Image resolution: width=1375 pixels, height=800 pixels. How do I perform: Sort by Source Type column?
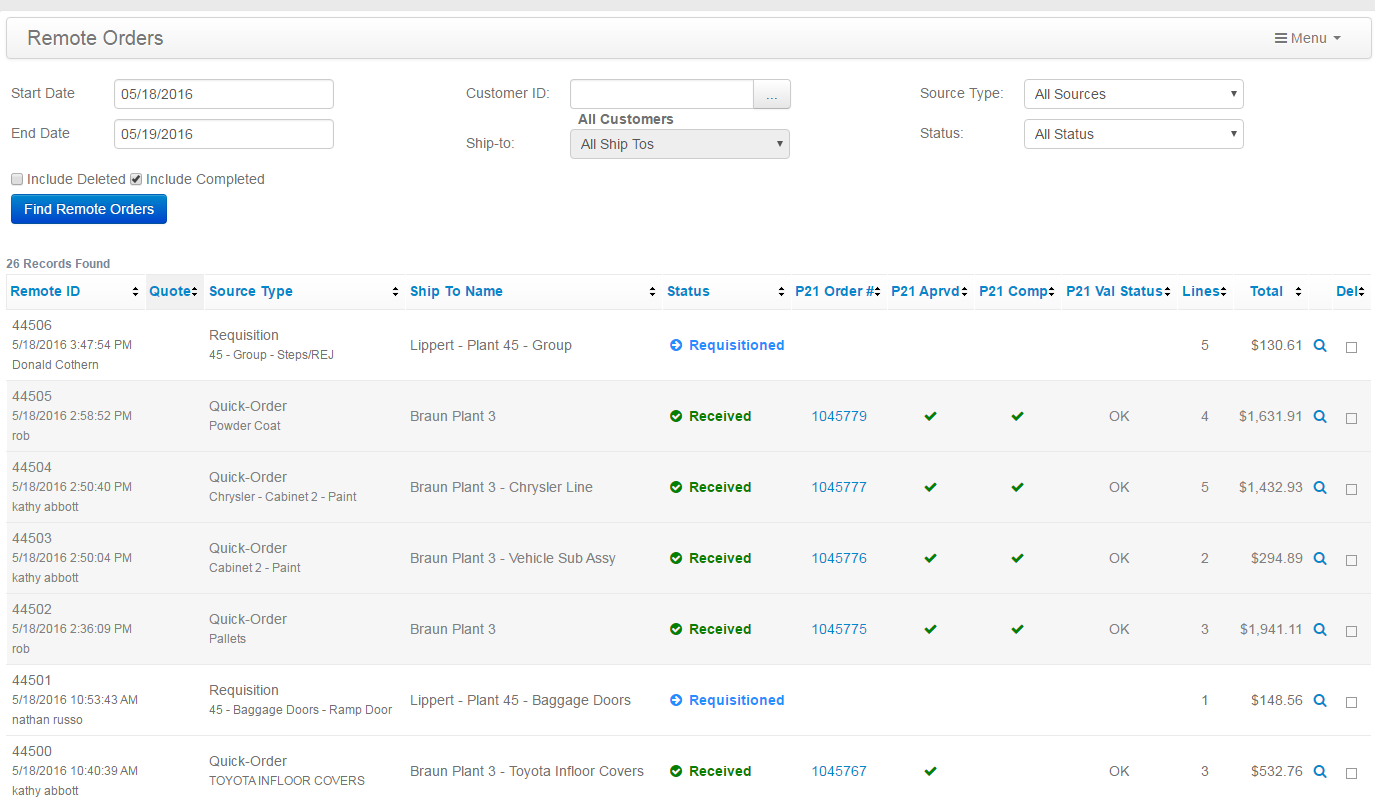(304, 291)
